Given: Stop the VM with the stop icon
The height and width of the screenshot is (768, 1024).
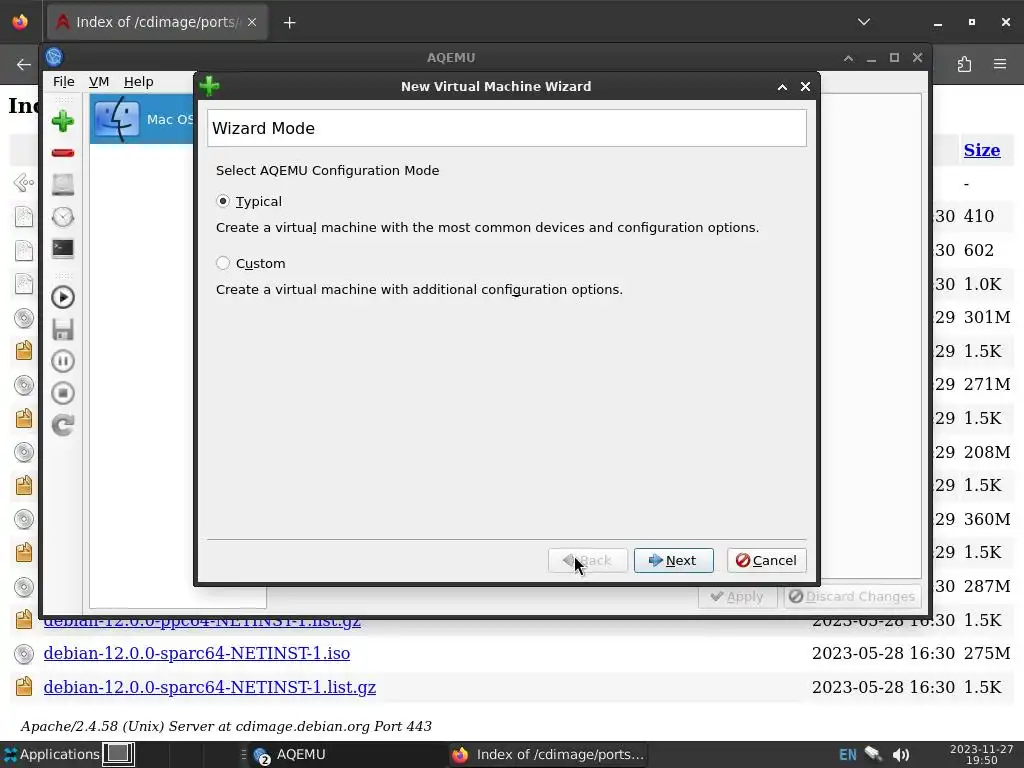Looking at the screenshot, I should point(63,393).
